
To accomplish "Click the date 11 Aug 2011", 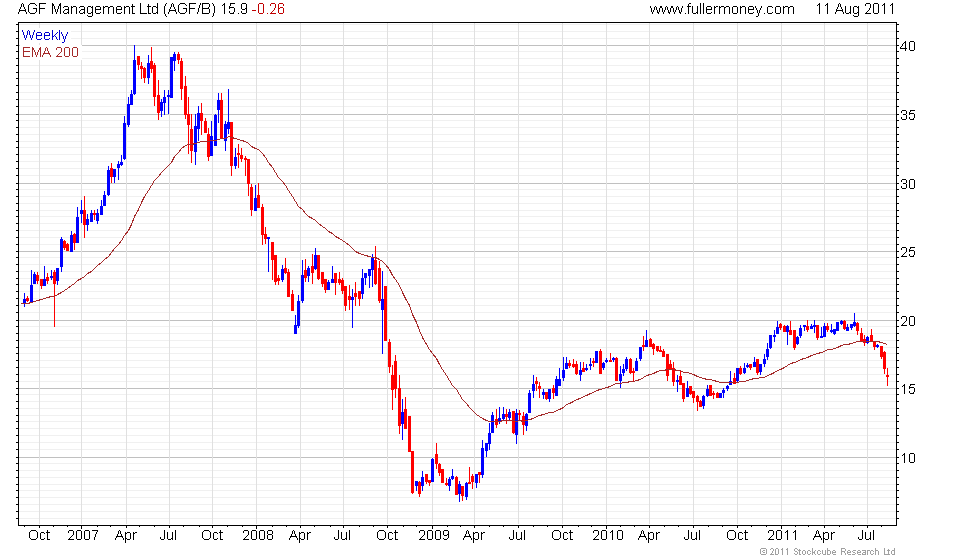I will pos(855,9).
